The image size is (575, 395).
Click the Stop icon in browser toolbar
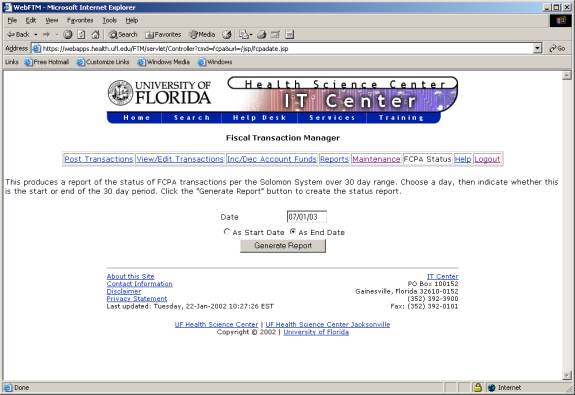[67, 35]
